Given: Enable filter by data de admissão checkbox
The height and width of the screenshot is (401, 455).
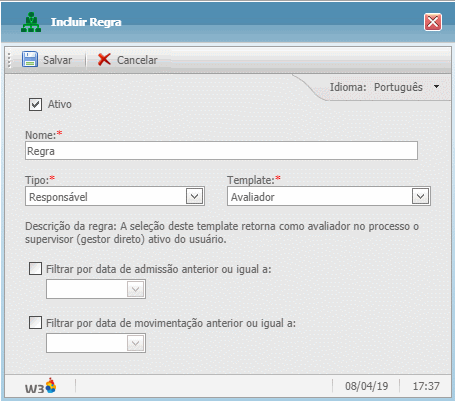Looking at the screenshot, I should click(35, 268).
